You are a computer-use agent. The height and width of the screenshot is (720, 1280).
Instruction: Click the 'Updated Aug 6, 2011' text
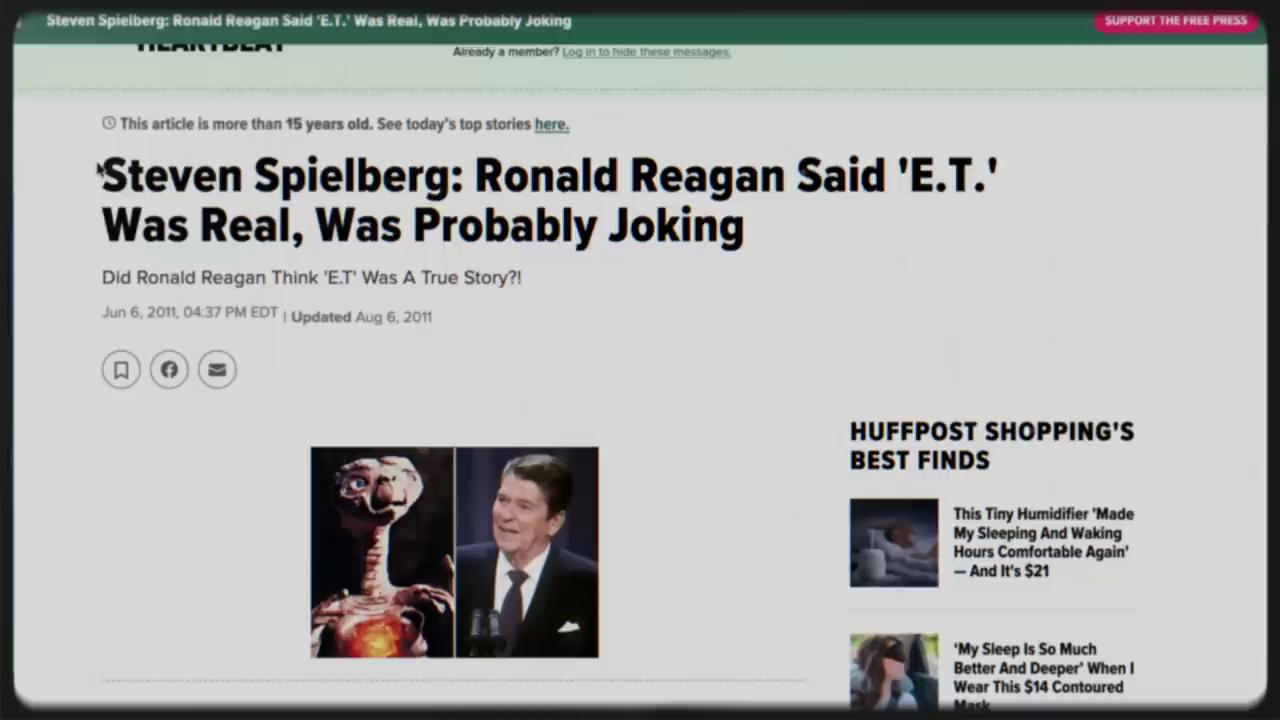[362, 317]
